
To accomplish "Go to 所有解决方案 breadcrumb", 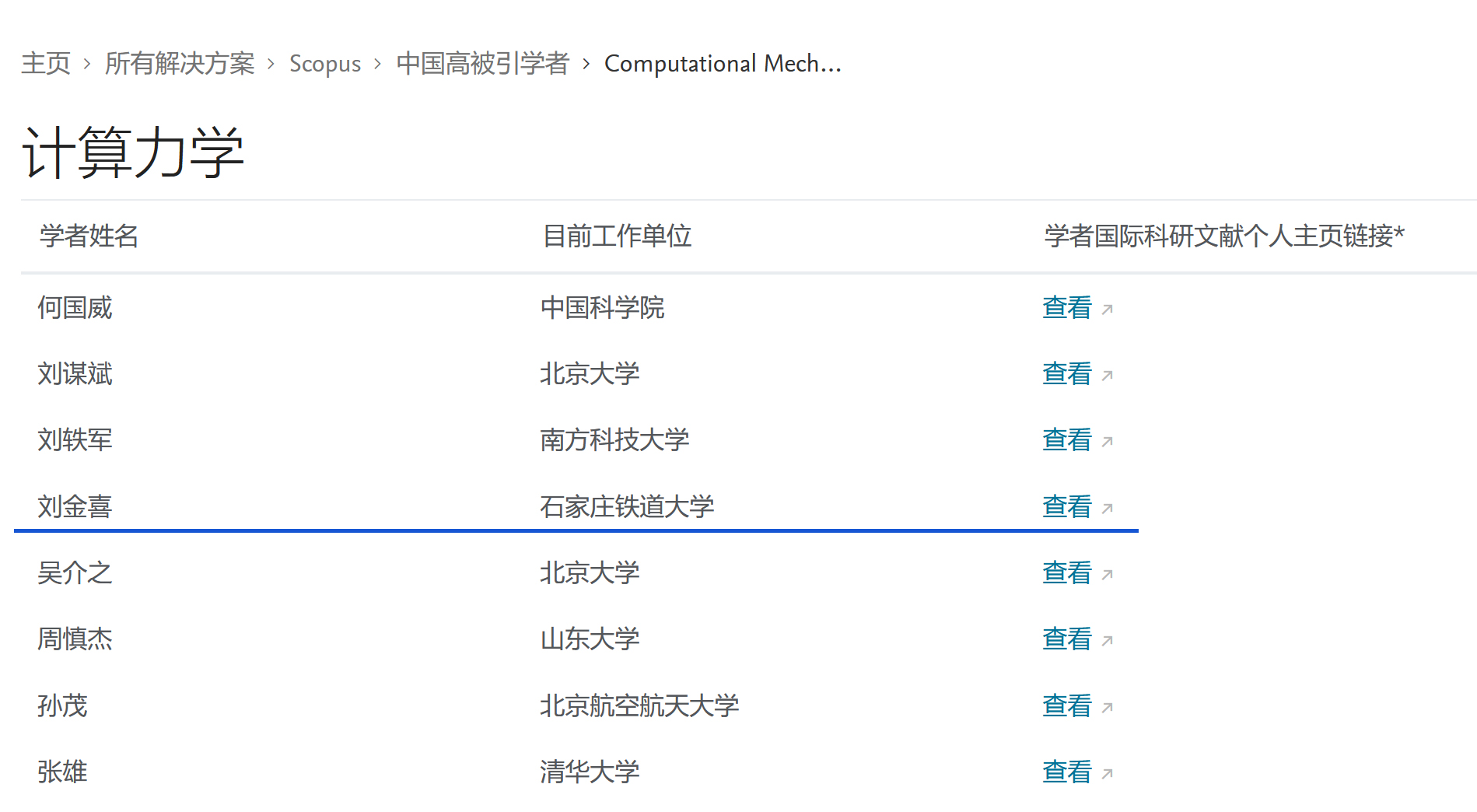I will [x=180, y=63].
